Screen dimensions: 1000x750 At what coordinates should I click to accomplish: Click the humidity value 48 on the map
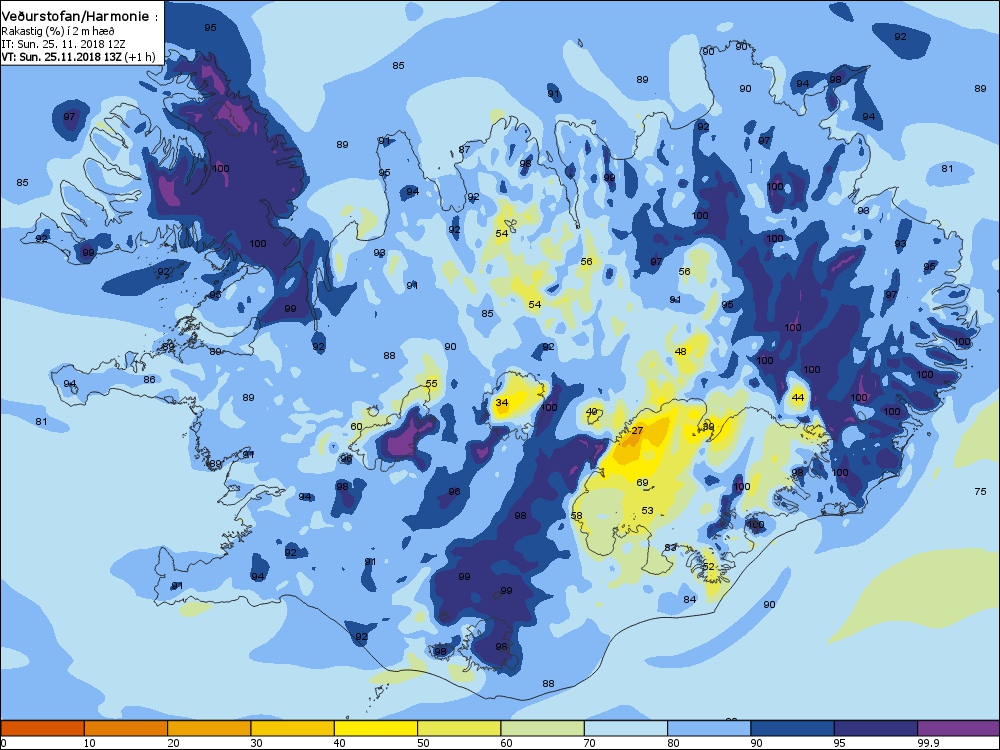tap(680, 351)
